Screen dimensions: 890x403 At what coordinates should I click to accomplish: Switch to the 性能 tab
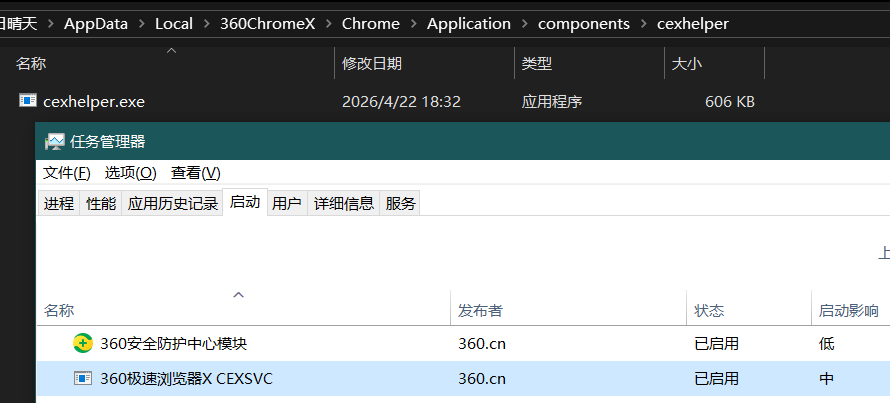point(101,203)
